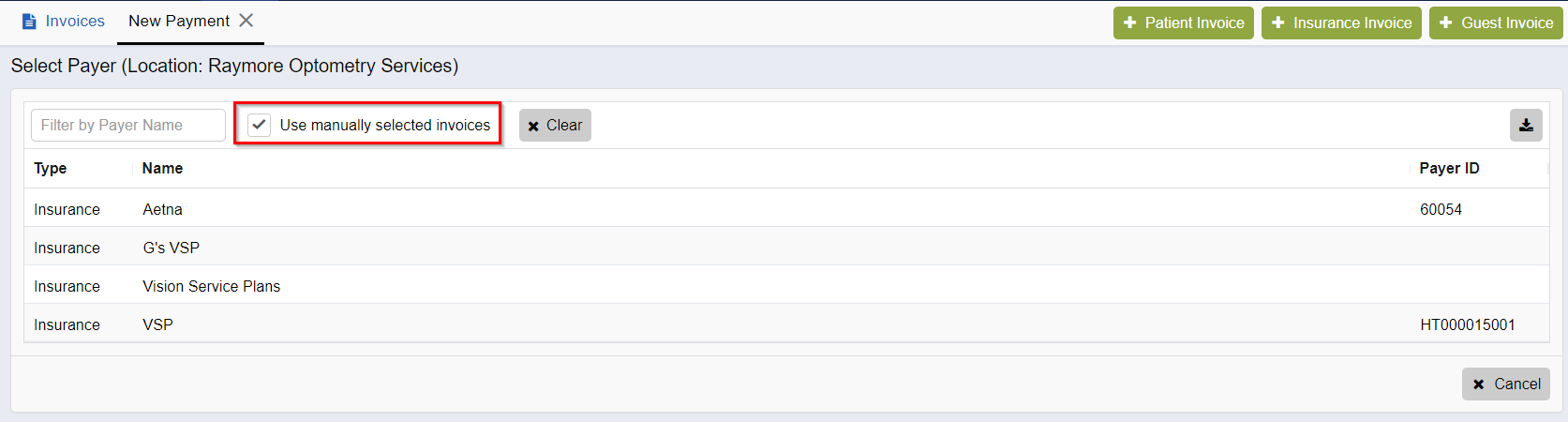Viewport: 1568px width, 422px height.
Task: Choose Vision Service Plans payer
Action: 785,286
